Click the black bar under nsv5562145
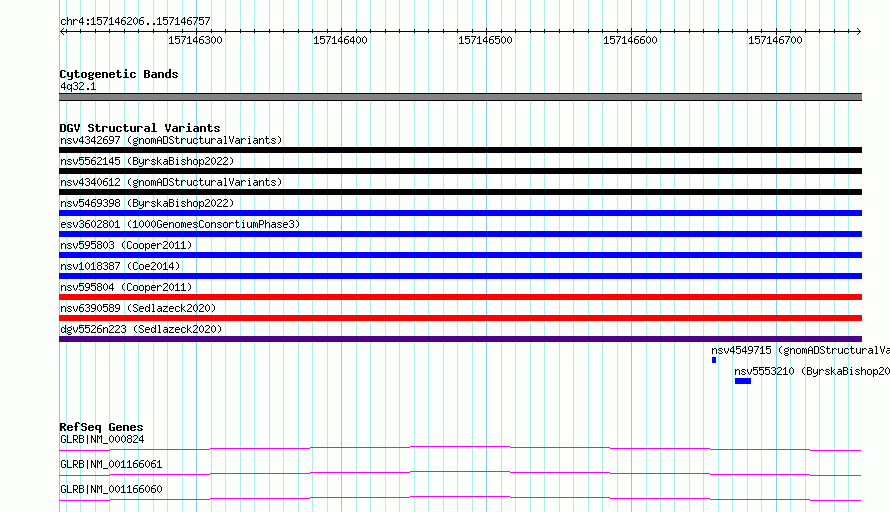Image resolution: width=890 pixels, height=512 pixels. coord(460,171)
